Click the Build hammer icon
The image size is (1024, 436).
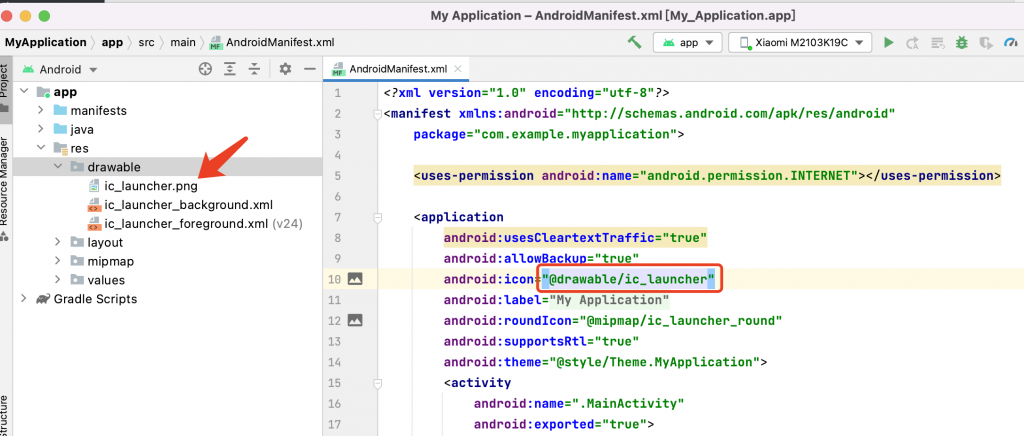pyautogui.click(x=634, y=42)
